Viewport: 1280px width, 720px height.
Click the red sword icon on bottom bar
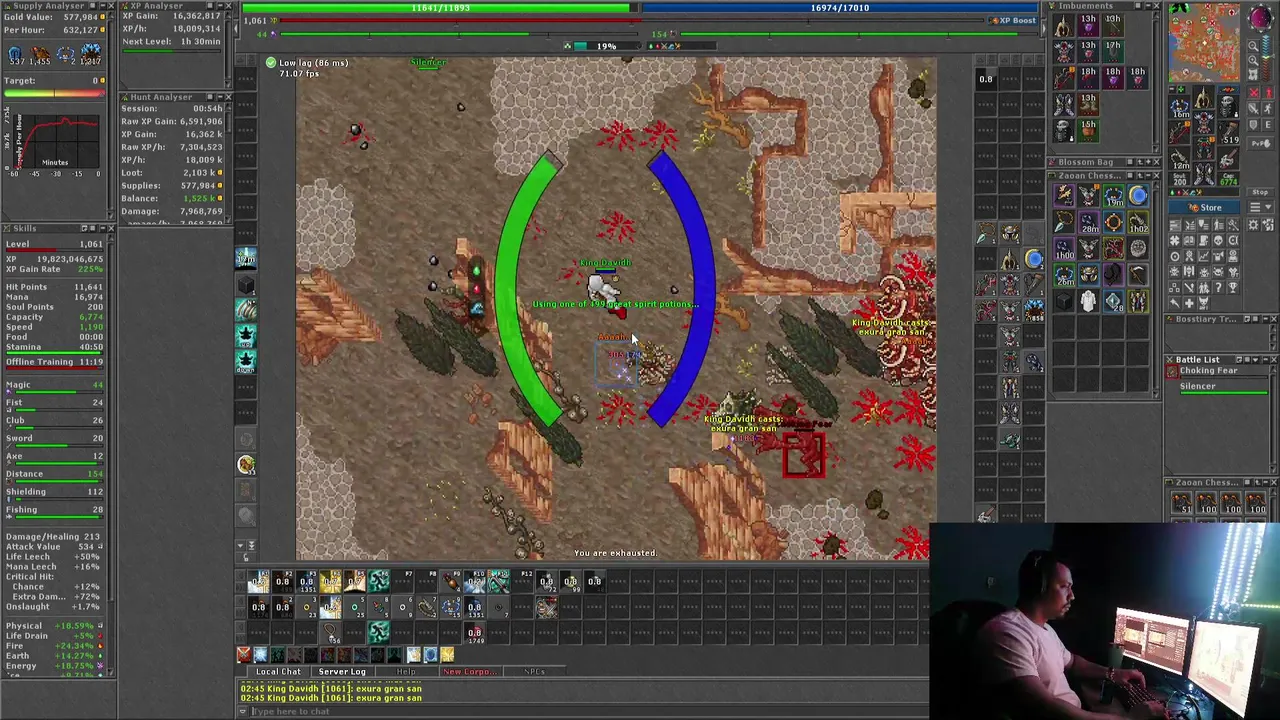pyautogui.click(x=243, y=655)
